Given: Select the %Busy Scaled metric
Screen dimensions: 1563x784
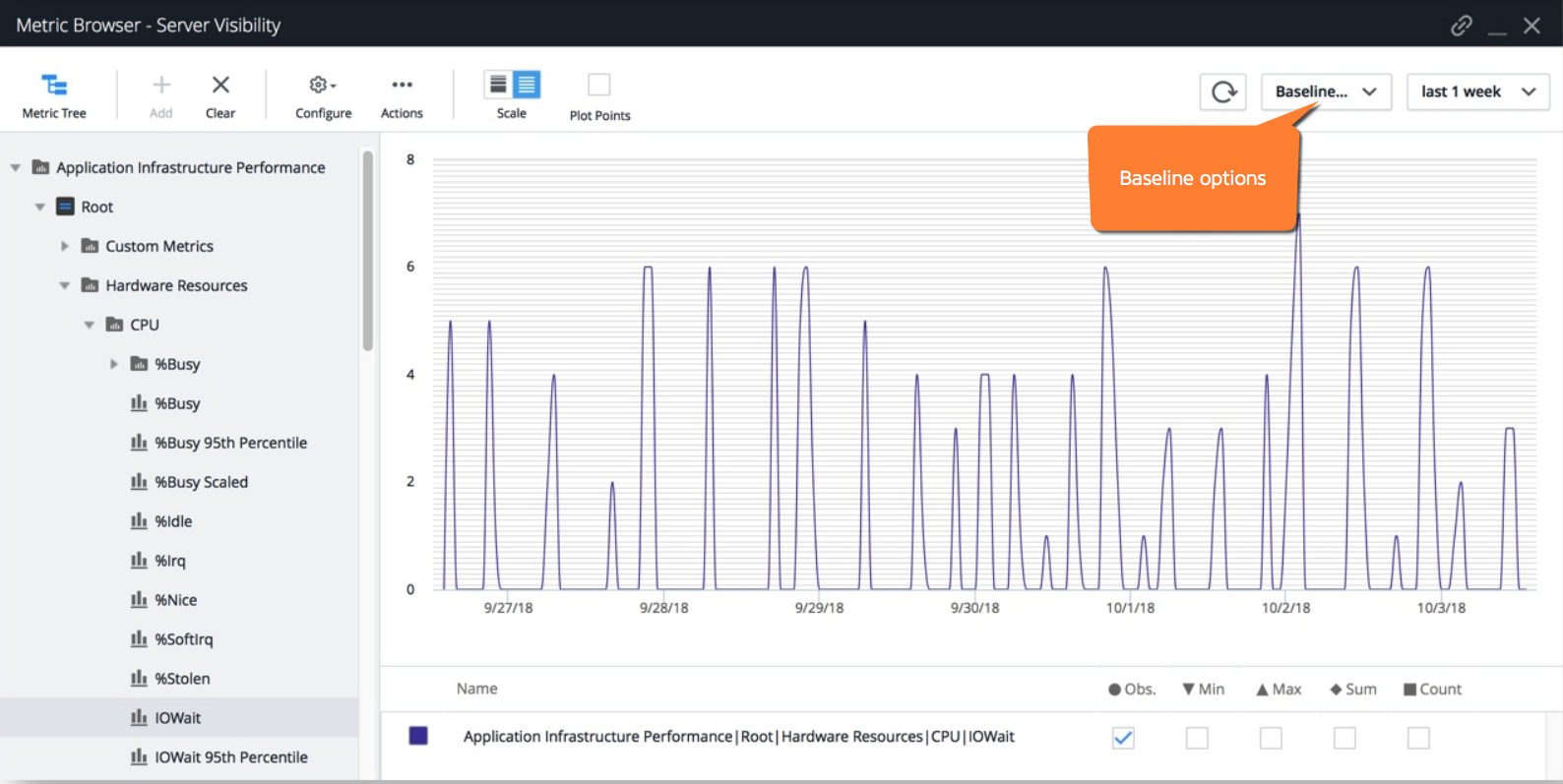Looking at the screenshot, I should pyautogui.click(x=201, y=482).
